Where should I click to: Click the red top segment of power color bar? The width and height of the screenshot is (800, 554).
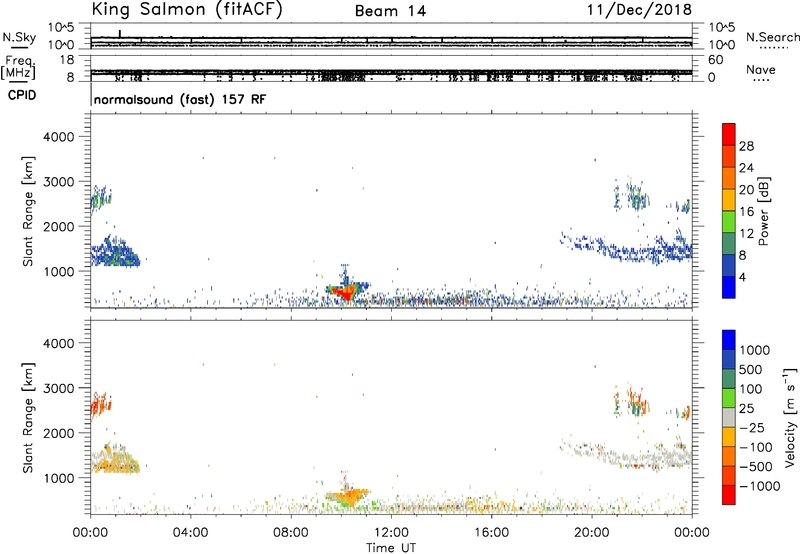click(729, 134)
